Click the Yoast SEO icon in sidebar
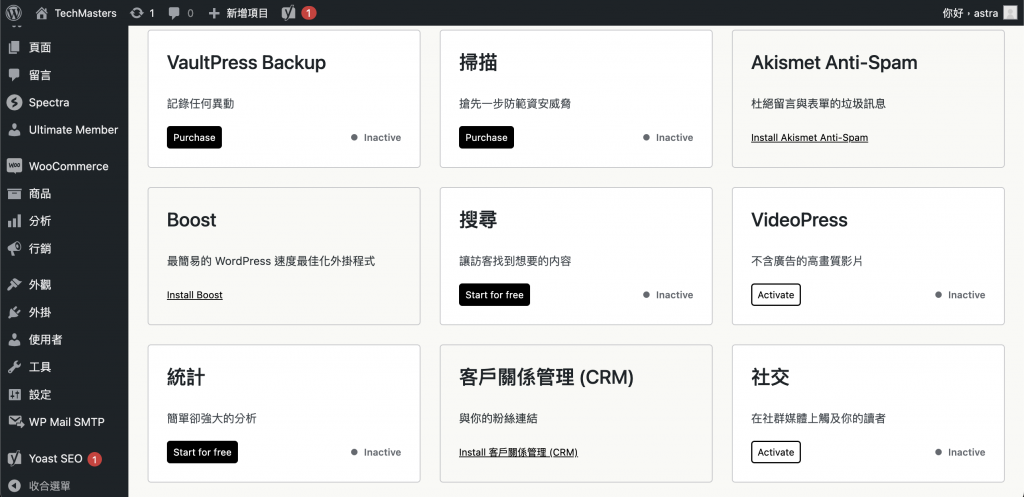Image resolution: width=1024 pixels, height=497 pixels. 14,458
